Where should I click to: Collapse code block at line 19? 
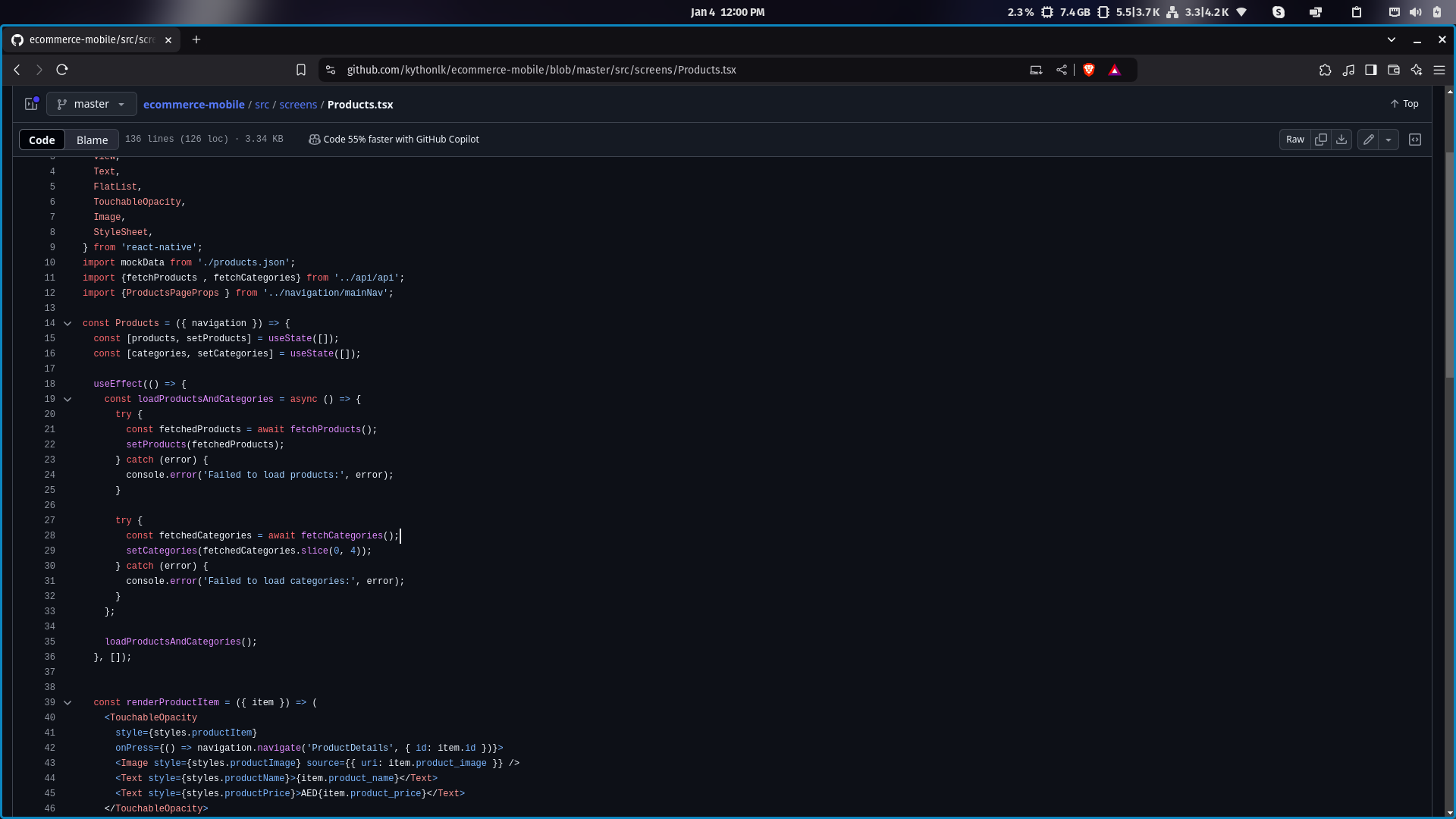[x=67, y=400]
